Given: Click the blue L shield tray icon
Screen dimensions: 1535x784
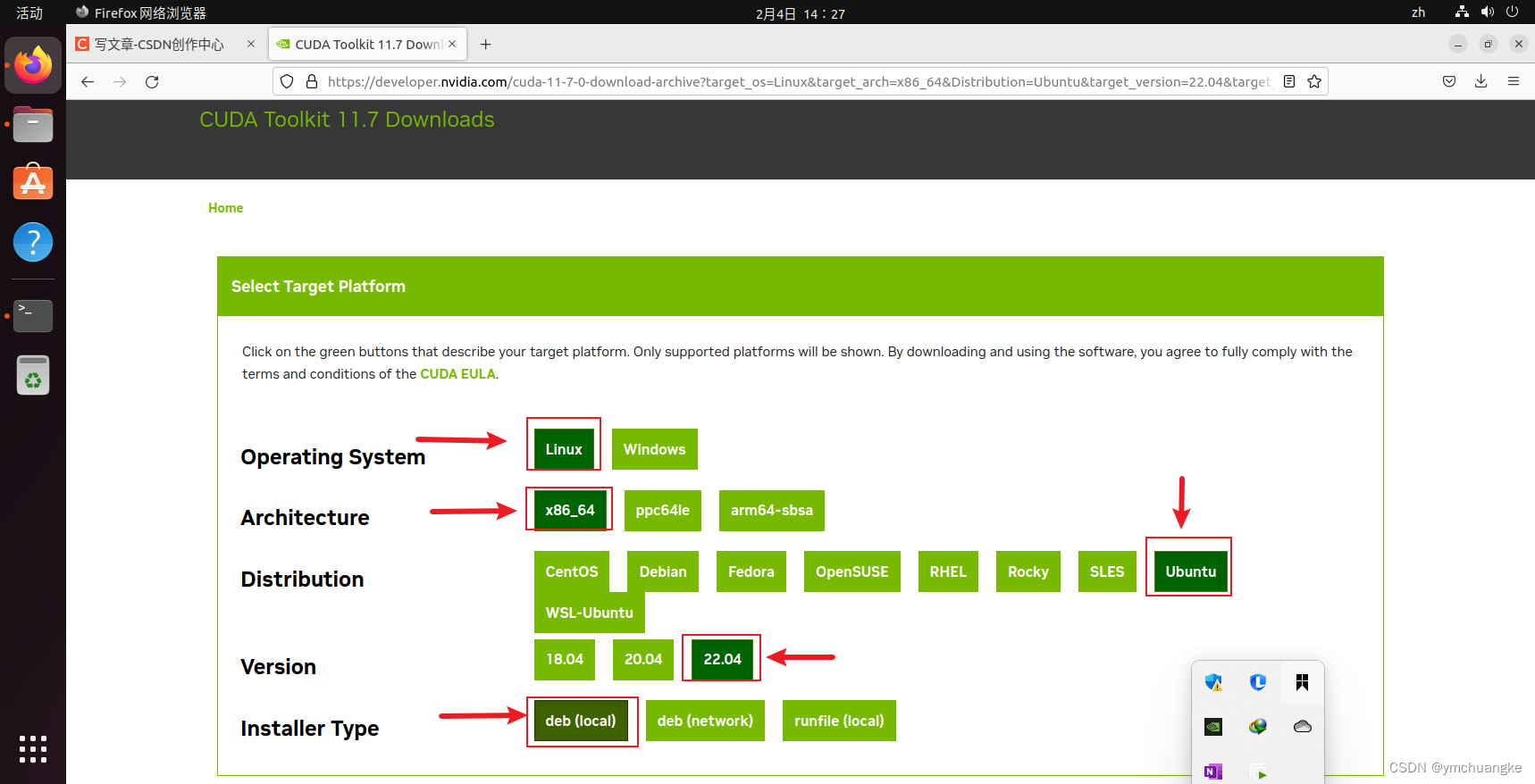Looking at the screenshot, I should 1258,682.
